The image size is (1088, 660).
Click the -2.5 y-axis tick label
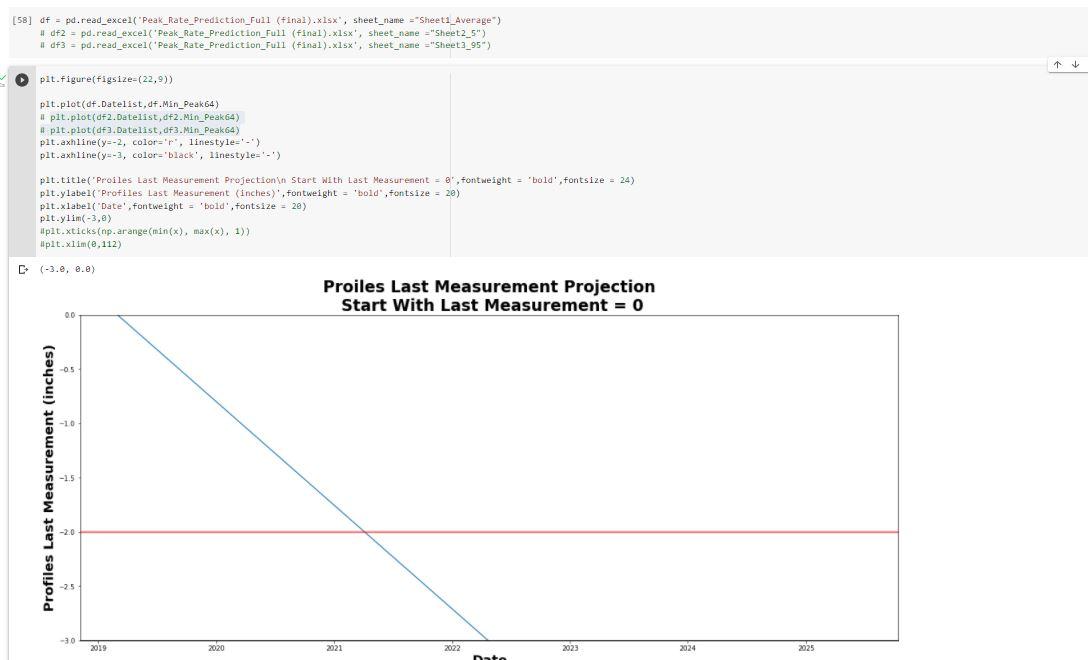67,586
